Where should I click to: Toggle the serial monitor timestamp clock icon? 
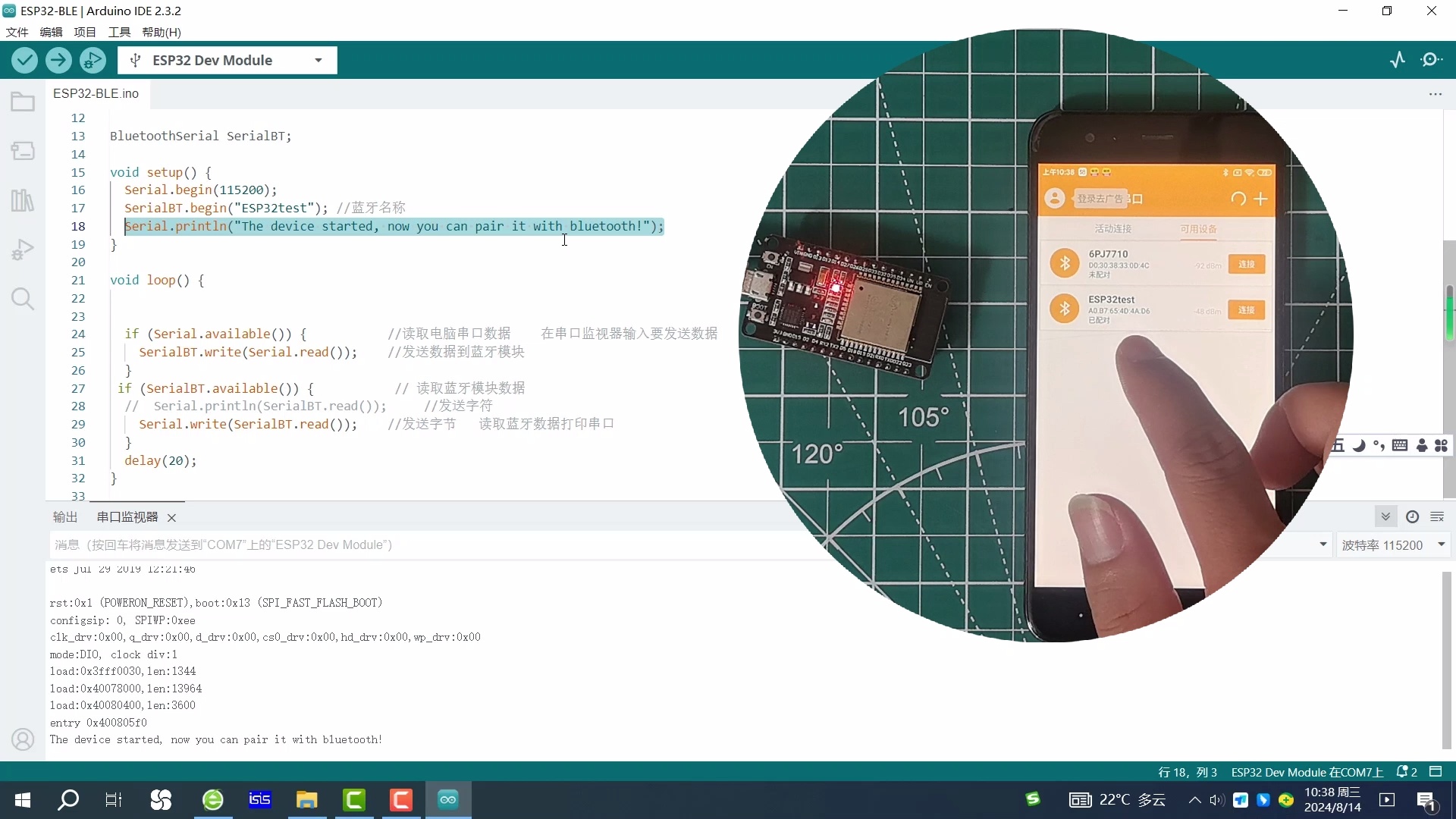point(1412,516)
